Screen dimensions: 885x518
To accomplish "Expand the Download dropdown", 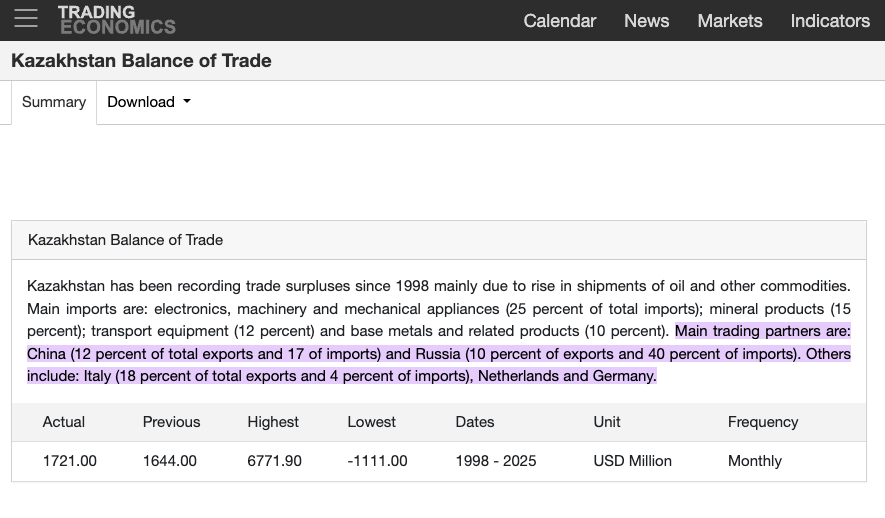I will [x=141, y=102].
